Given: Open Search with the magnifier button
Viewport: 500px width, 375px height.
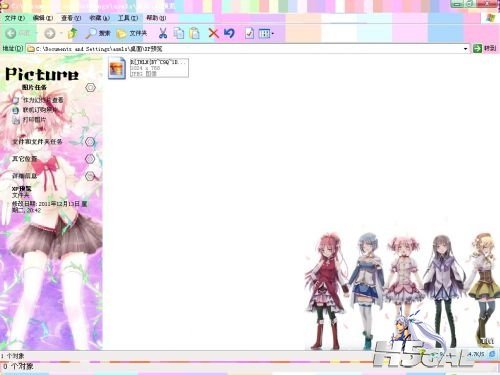Looking at the screenshot, I should 97,33.
